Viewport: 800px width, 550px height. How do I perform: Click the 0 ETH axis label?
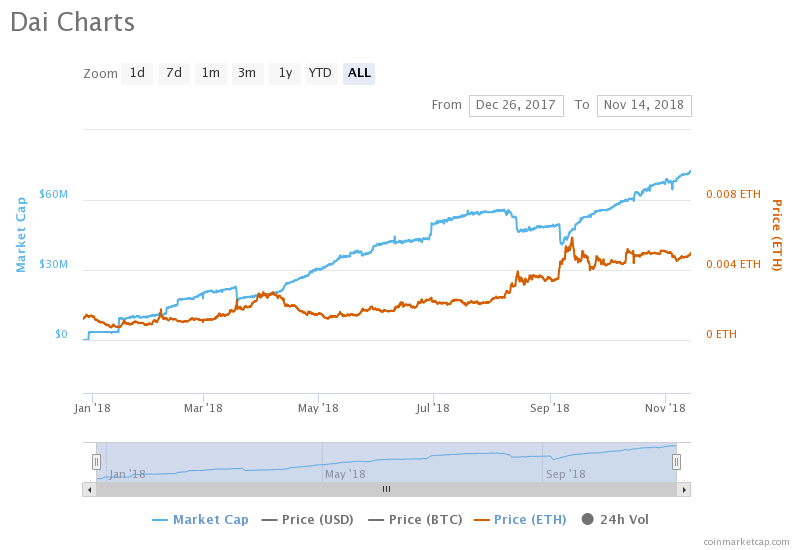721,334
